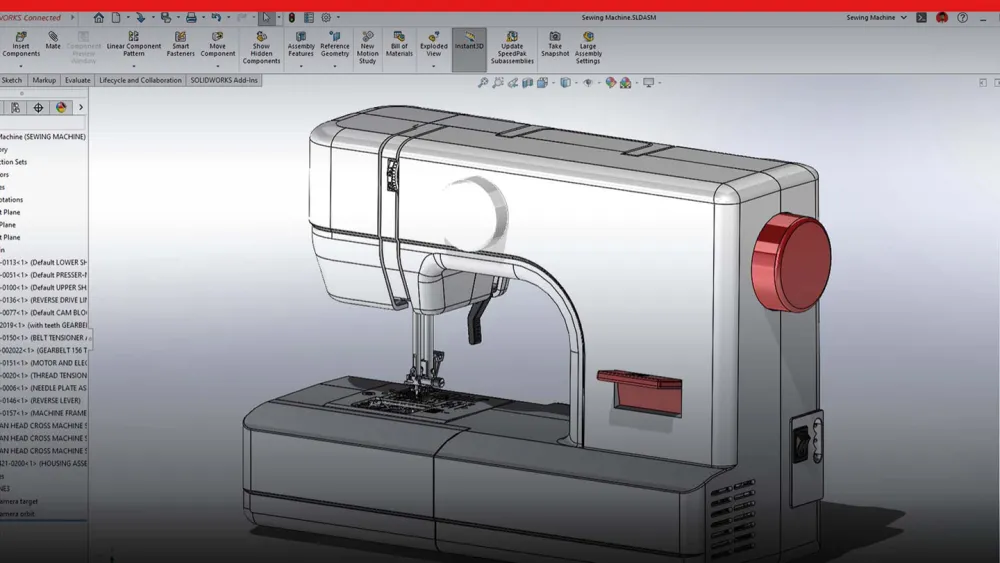Click the Exploded View tool
The image size is (1000, 563).
(x=434, y=45)
